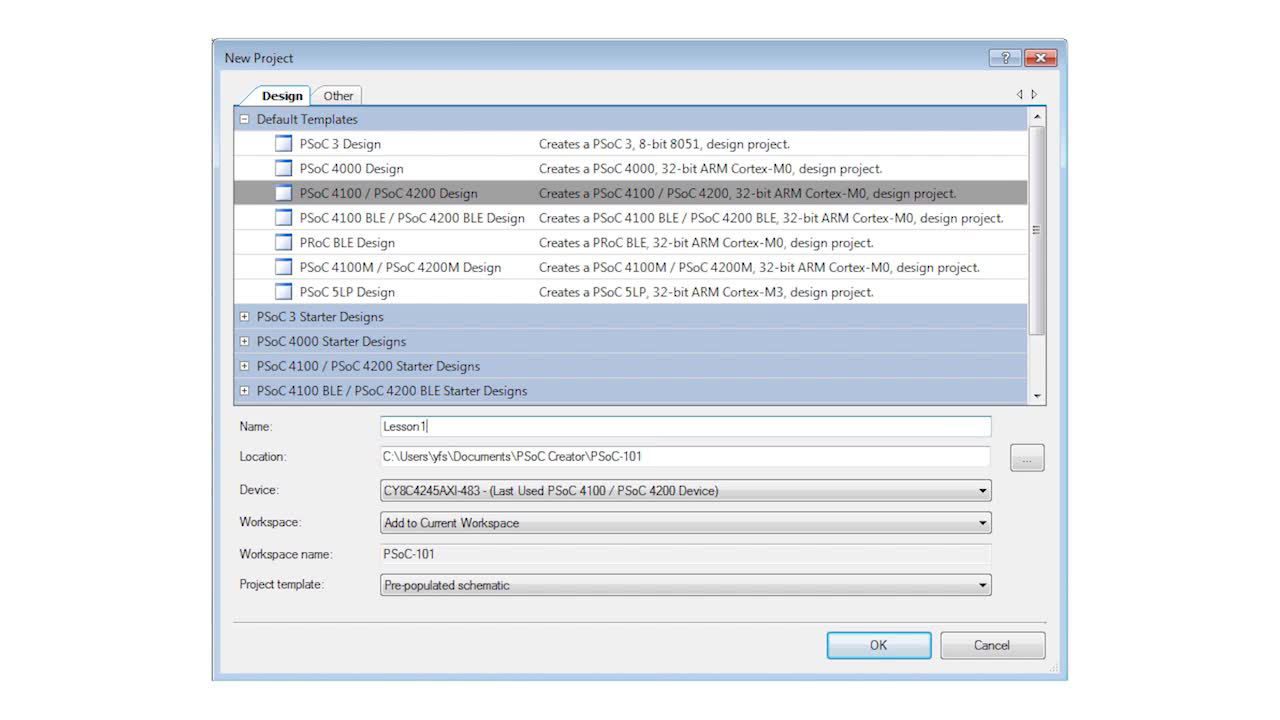Confirm with the OK button

(878, 645)
